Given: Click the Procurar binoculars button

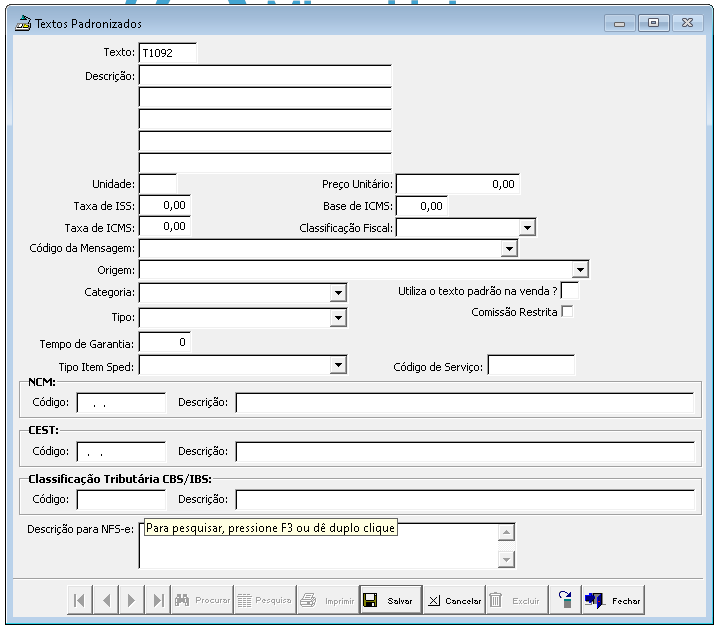Looking at the screenshot, I should tap(202, 600).
